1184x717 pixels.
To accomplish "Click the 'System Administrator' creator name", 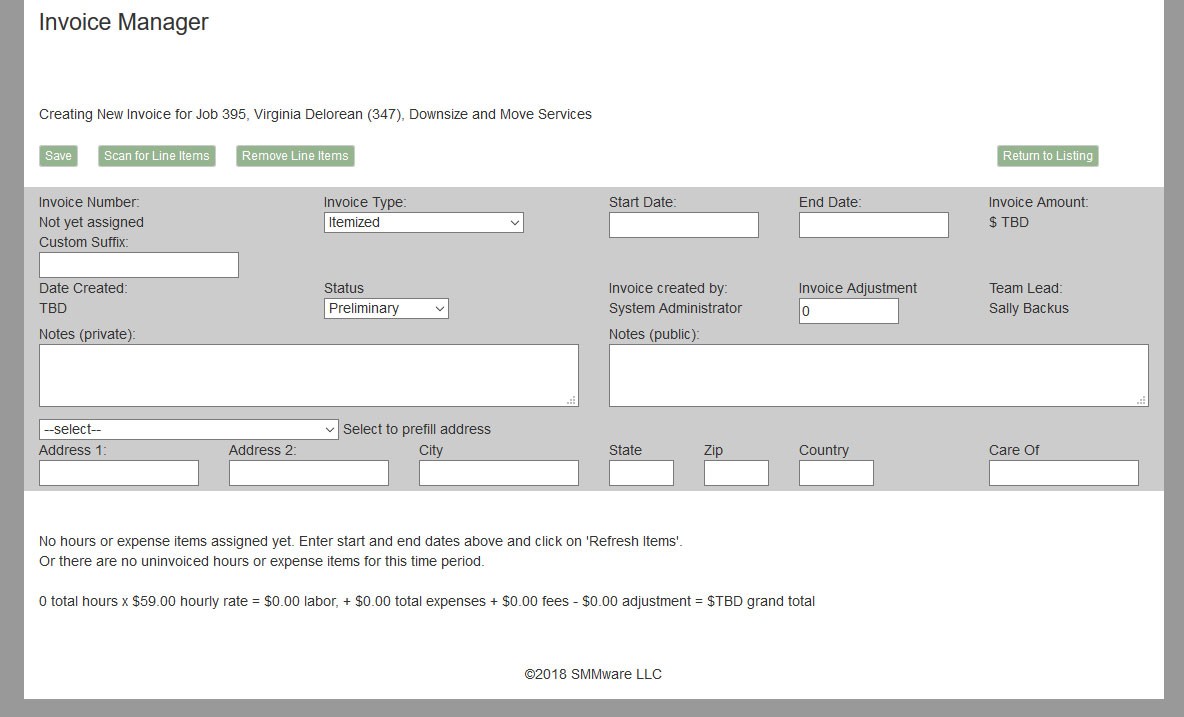I will tap(675, 309).
